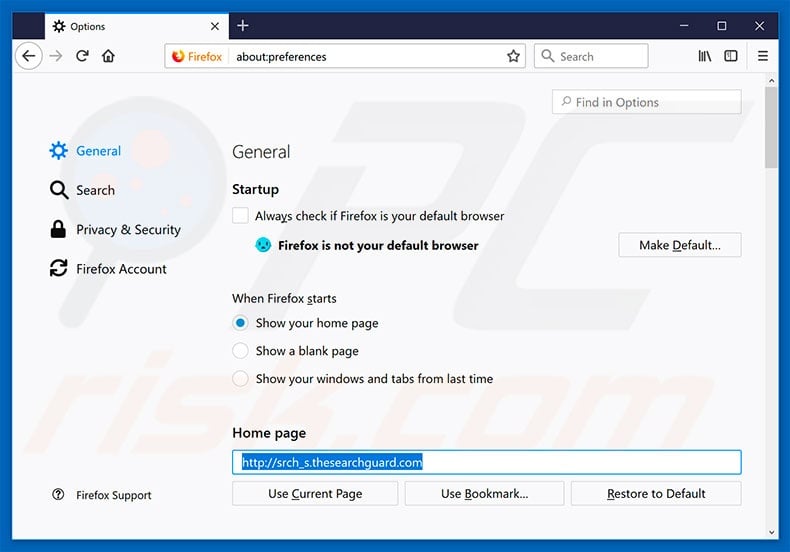
Task: Click the padlock icon beside Privacy & Security
Action: (58, 229)
